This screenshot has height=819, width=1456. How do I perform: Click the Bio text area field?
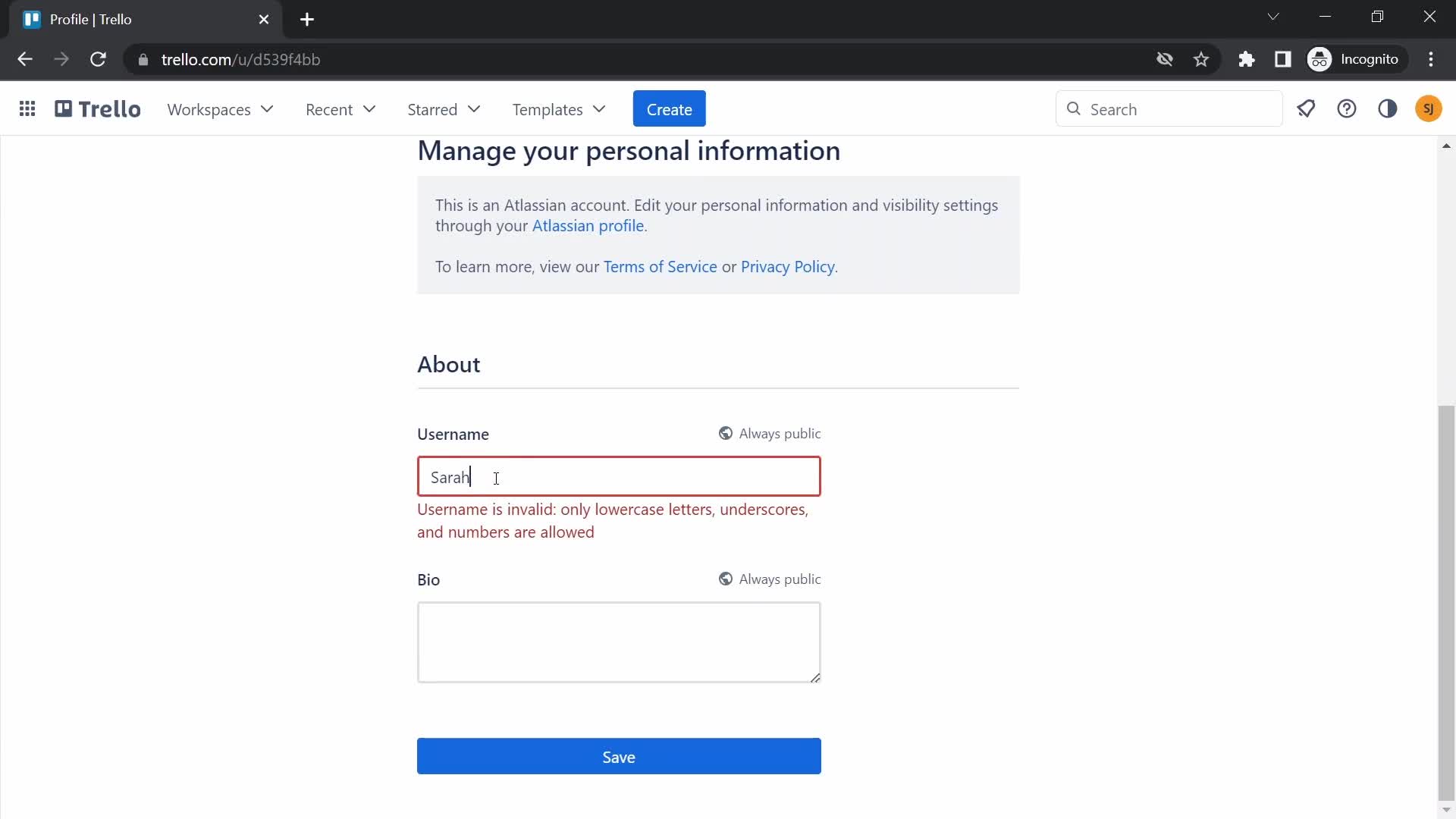(618, 641)
